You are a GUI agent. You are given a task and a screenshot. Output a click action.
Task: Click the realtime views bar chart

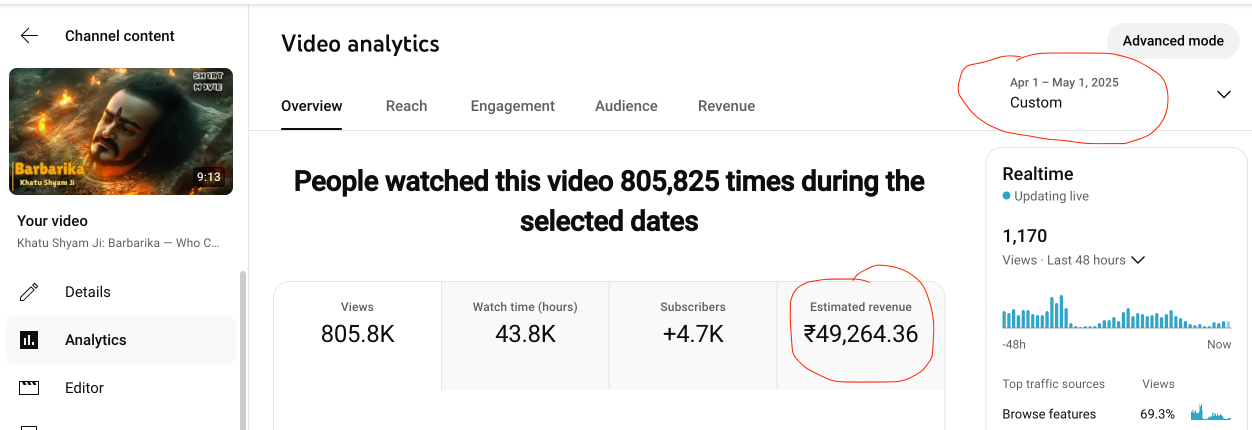point(1116,314)
